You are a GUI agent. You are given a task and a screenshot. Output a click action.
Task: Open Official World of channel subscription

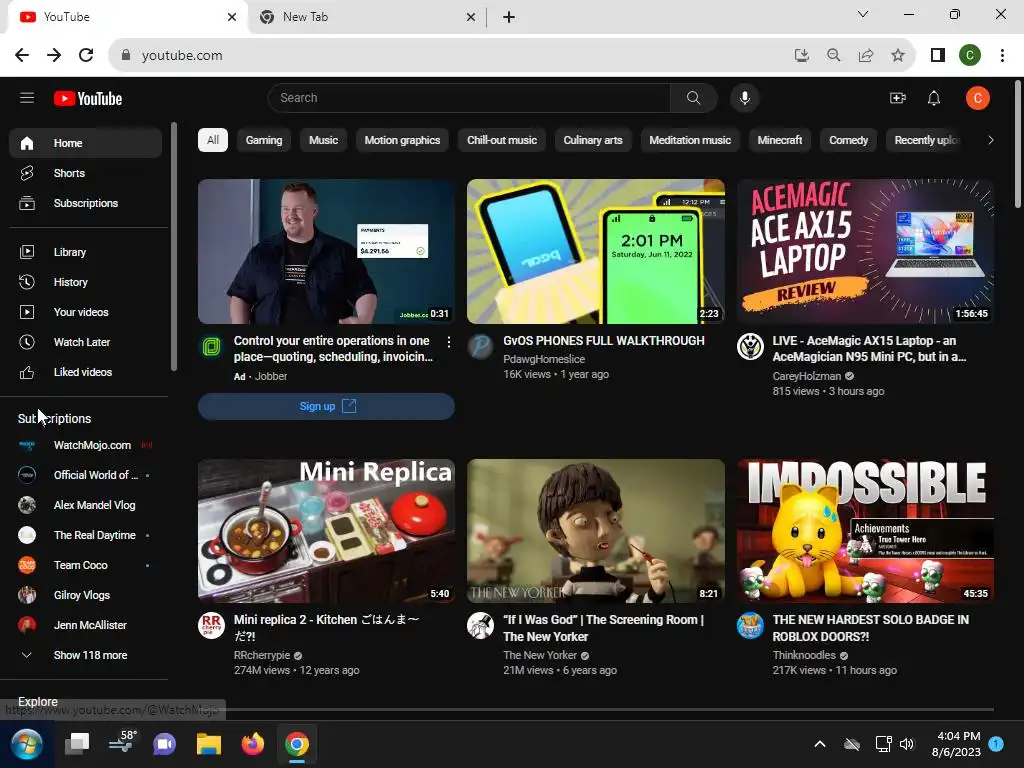(x=86, y=475)
